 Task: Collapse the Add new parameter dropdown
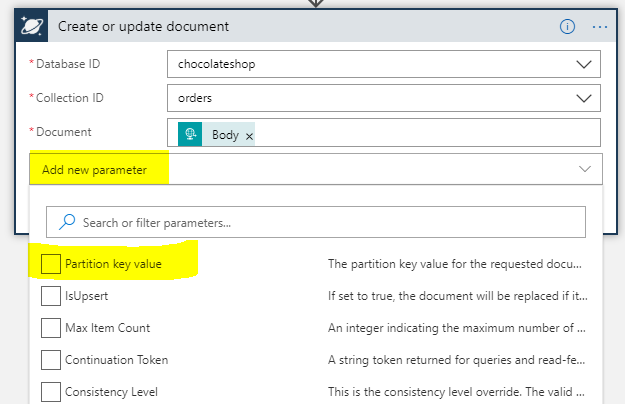click(585, 170)
